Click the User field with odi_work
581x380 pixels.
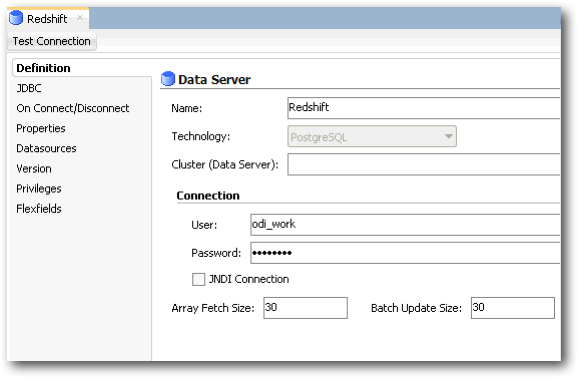405,224
